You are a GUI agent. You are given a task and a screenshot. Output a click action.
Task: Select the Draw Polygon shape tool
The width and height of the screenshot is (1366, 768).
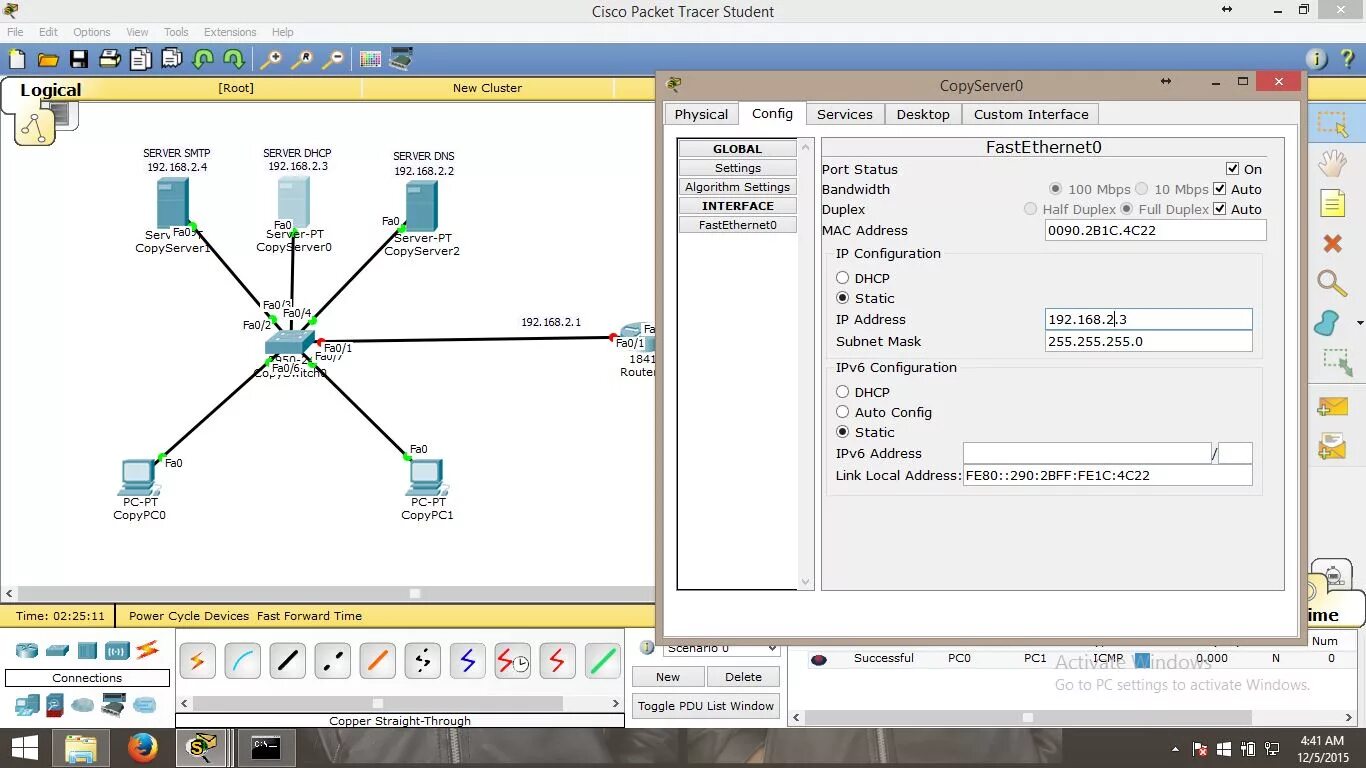[1327, 323]
